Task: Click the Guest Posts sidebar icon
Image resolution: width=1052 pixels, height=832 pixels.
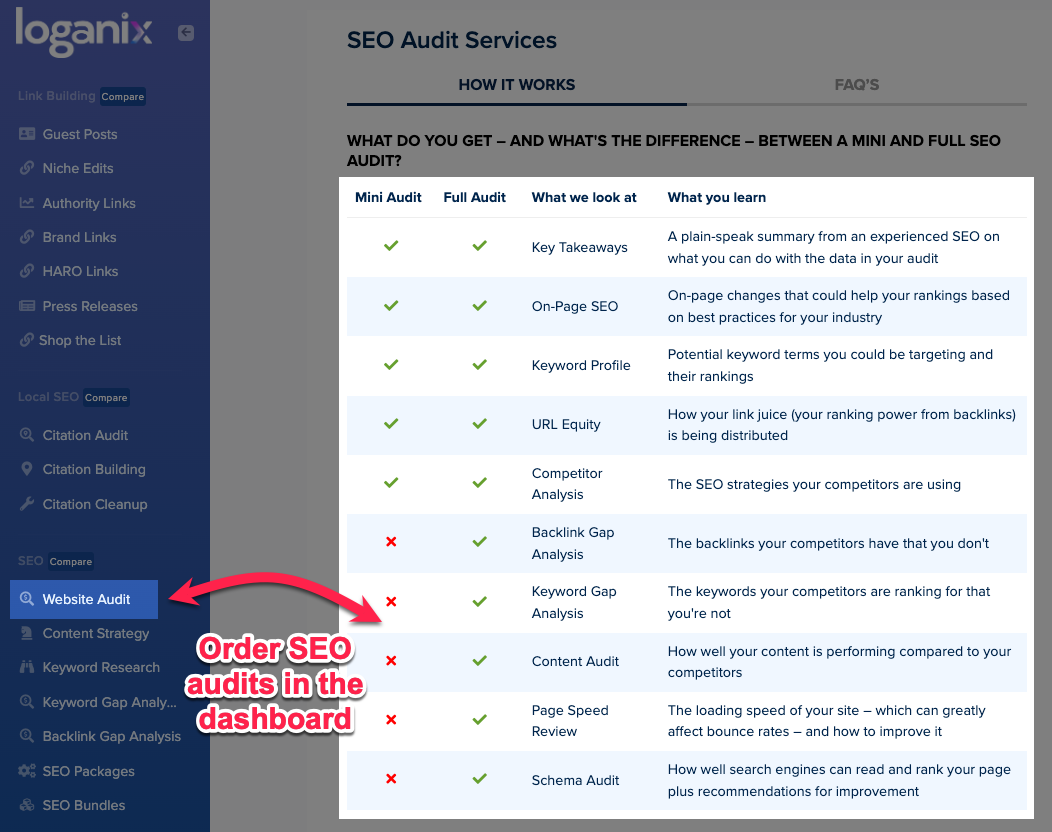Action: (x=27, y=134)
